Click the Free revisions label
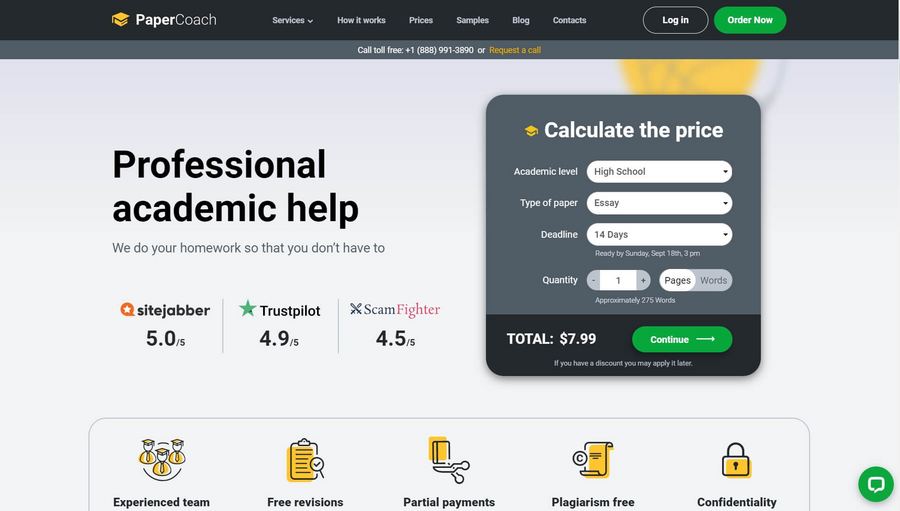The height and width of the screenshot is (511, 900). [x=305, y=502]
